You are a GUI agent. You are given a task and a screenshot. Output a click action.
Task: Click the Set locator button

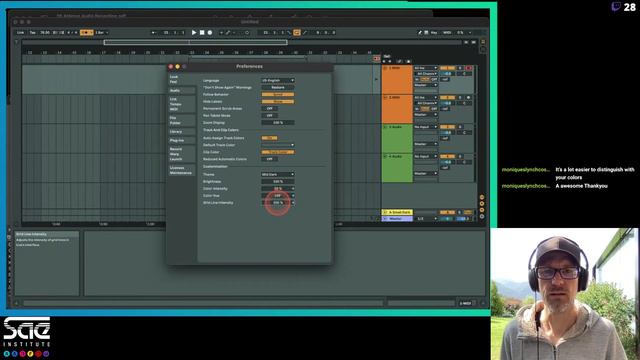point(387,56)
